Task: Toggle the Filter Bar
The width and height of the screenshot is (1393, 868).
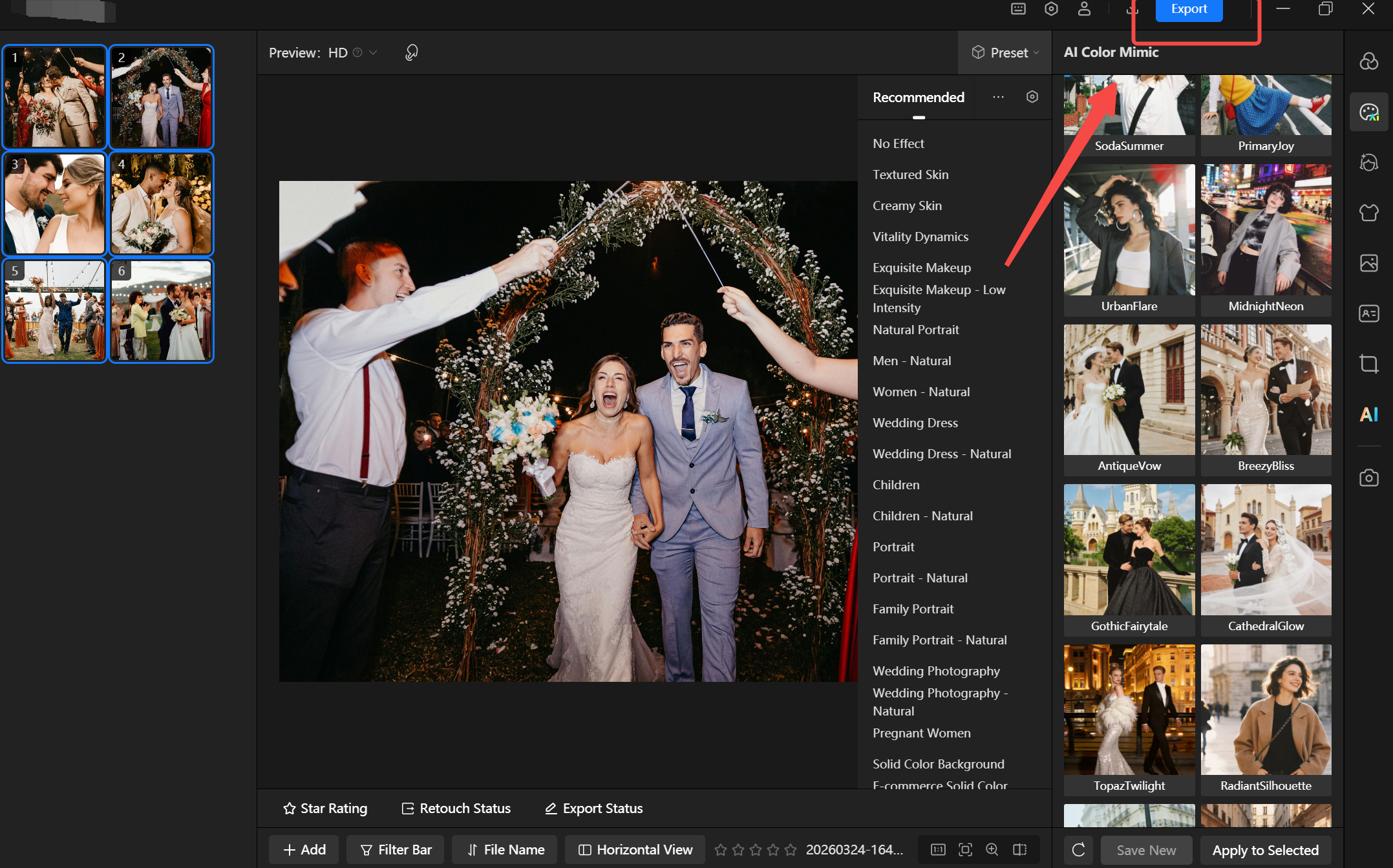Action: coord(395,849)
